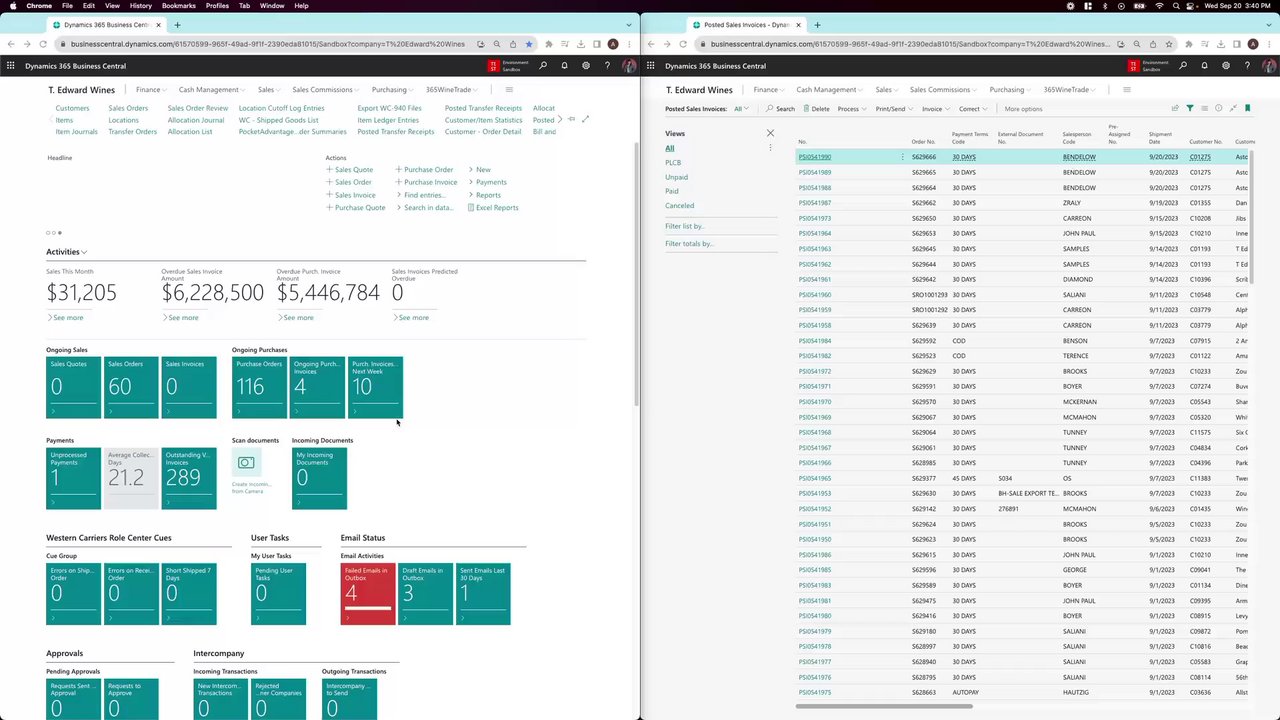Click user avatar in left window header
The height and width of the screenshot is (720, 1280).
point(629,66)
